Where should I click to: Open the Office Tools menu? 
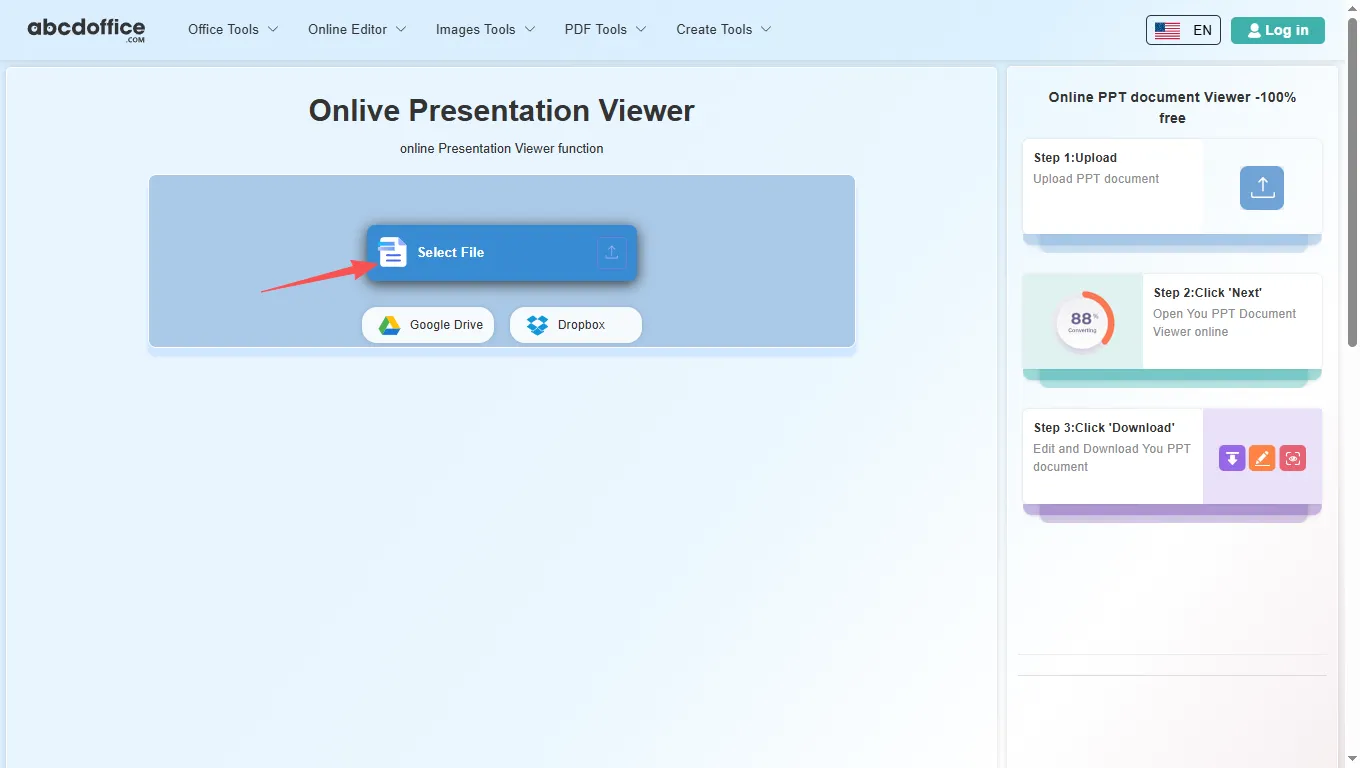click(233, 30)
